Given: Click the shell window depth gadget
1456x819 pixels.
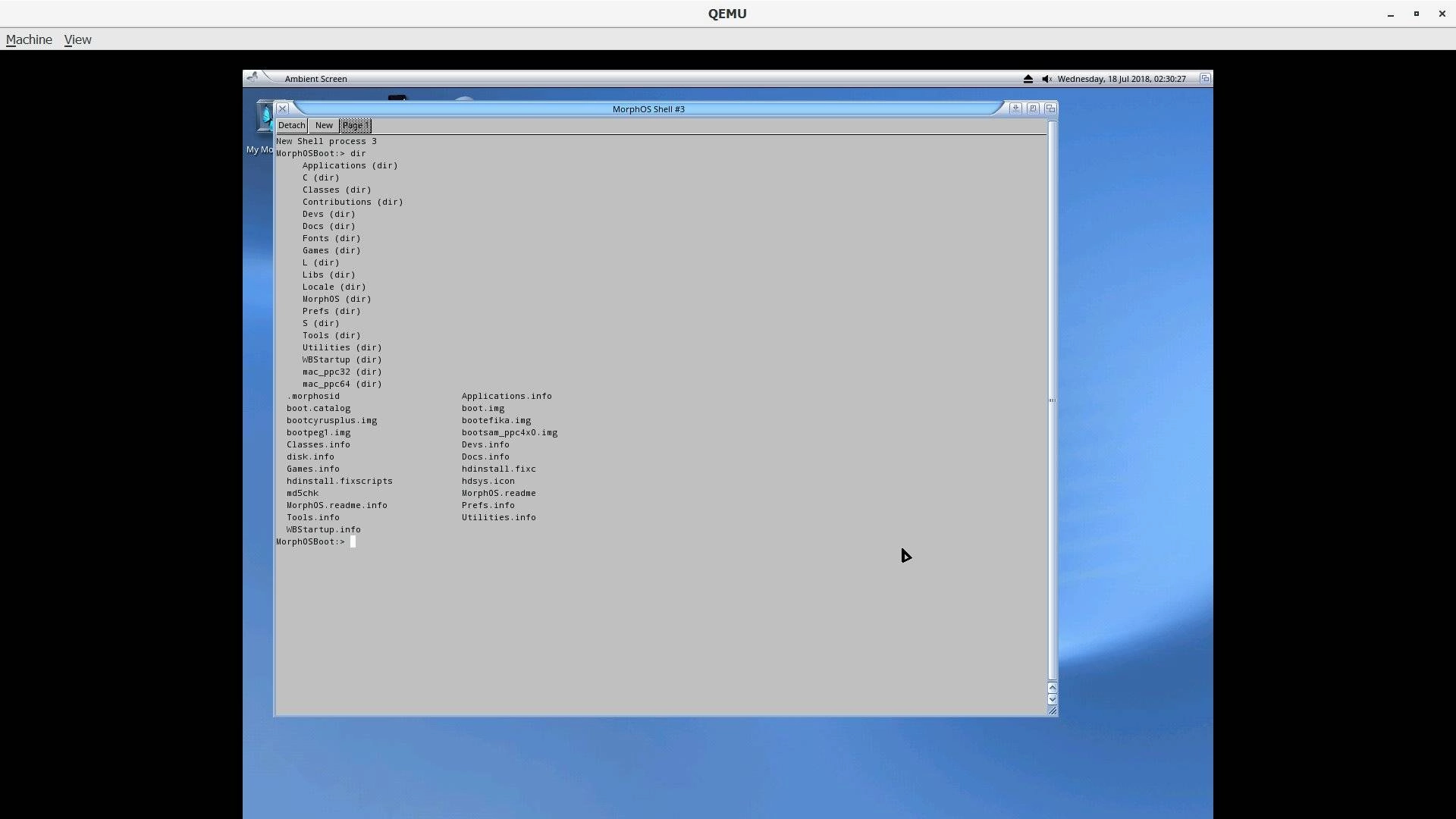Looking at the screenshot, I should (x=1050, y=108).
